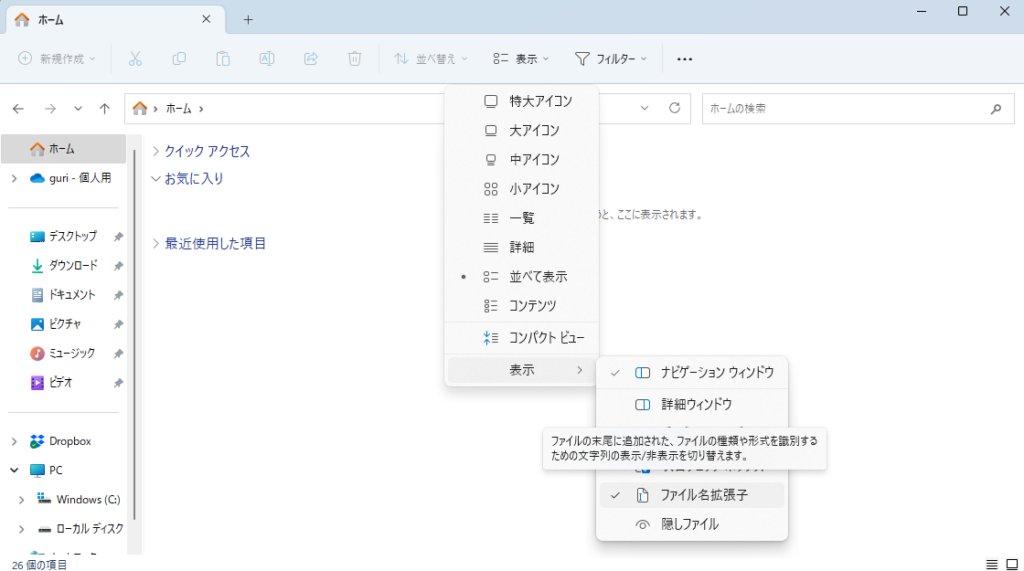Open the three-dot more options menu
The height and width of the screenshot is (571, 1024).
click(x=684, y=59)
